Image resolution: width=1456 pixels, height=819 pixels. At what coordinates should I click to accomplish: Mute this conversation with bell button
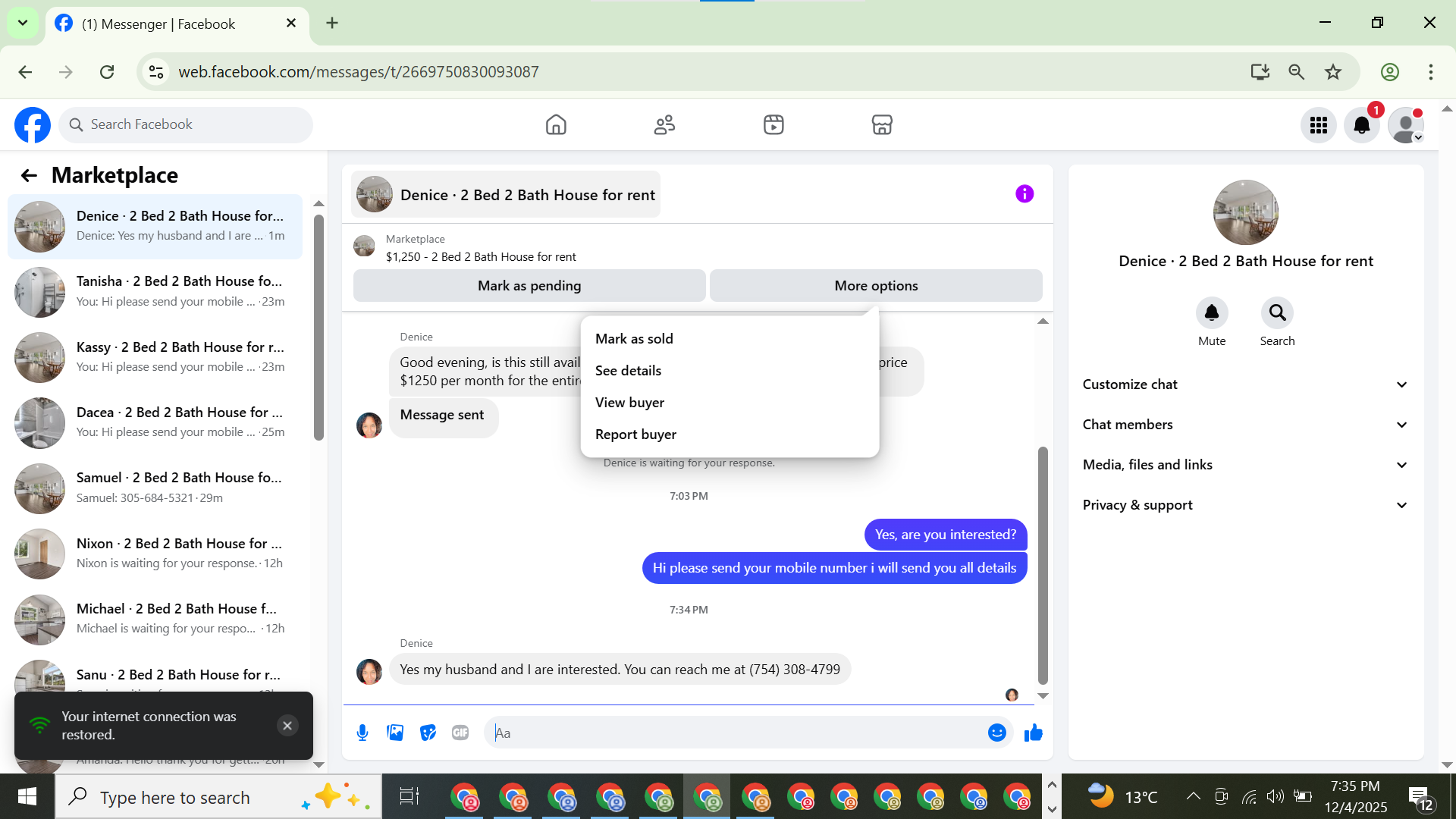coord(1211,313)
